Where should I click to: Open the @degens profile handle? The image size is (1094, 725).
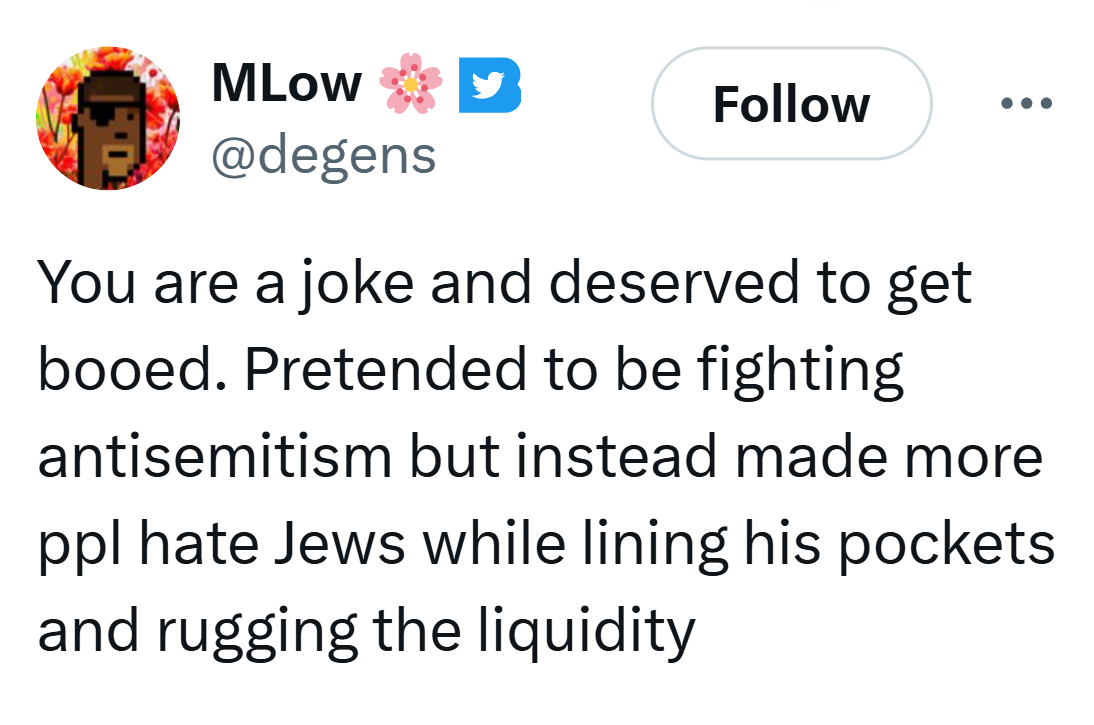(323, 155)
